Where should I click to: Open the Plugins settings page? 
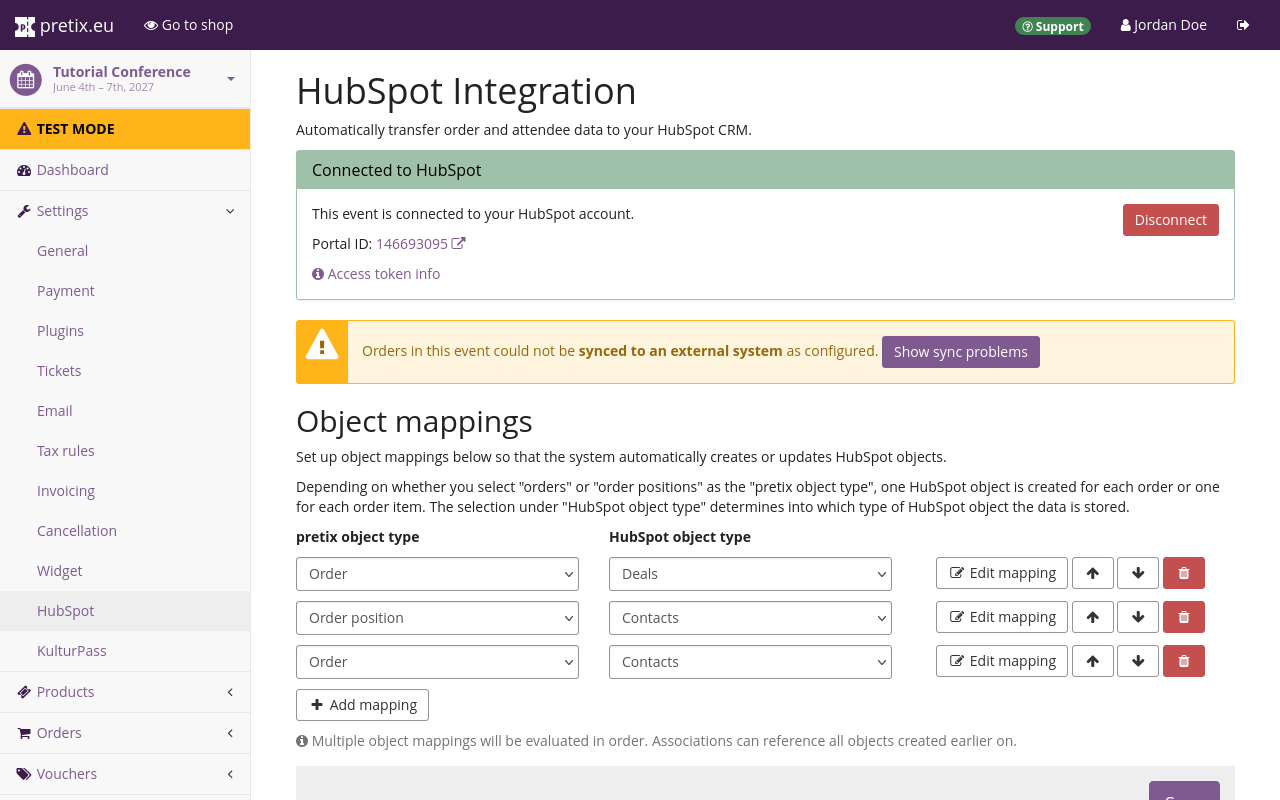point(60,331)
